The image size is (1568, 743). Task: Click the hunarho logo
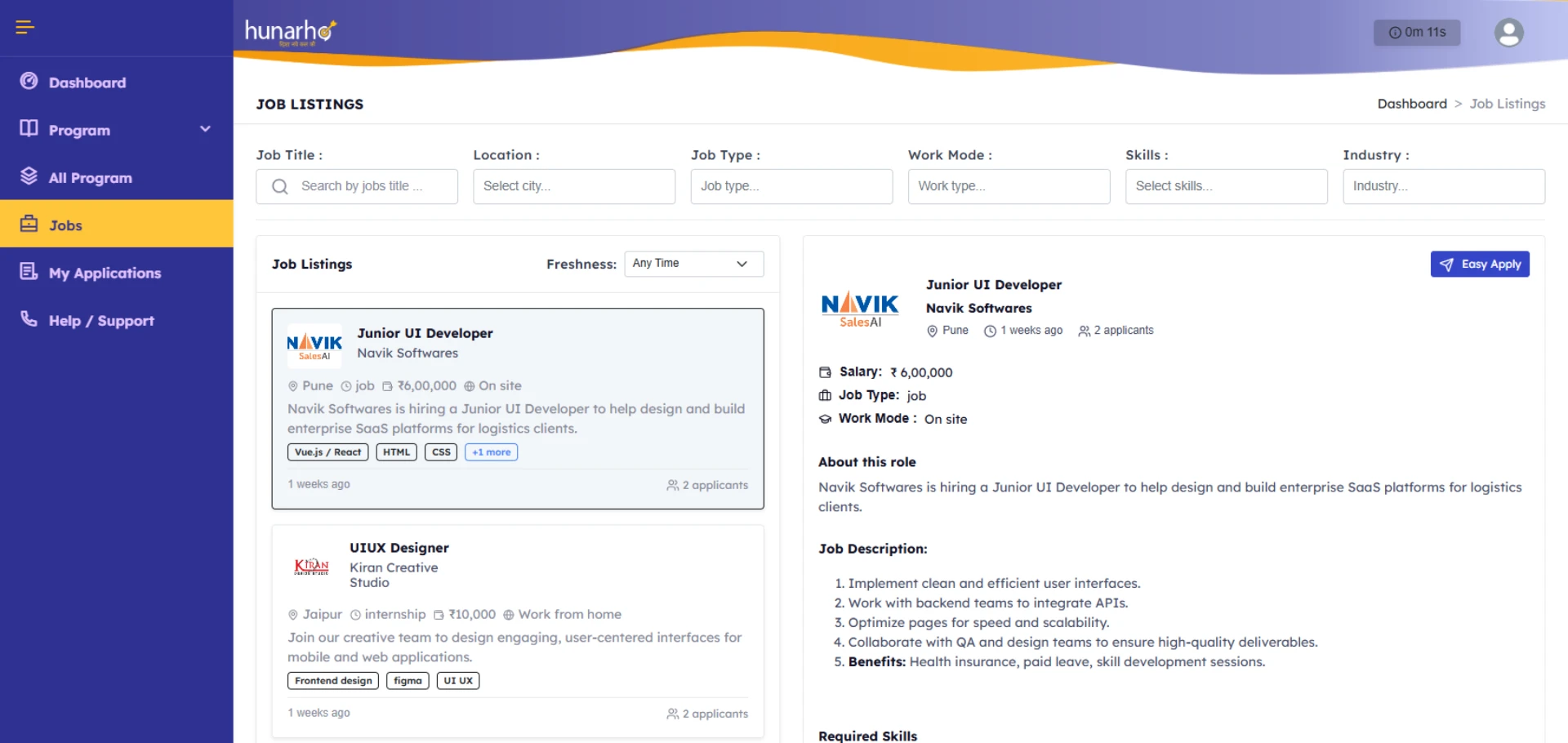coord(289,32)
